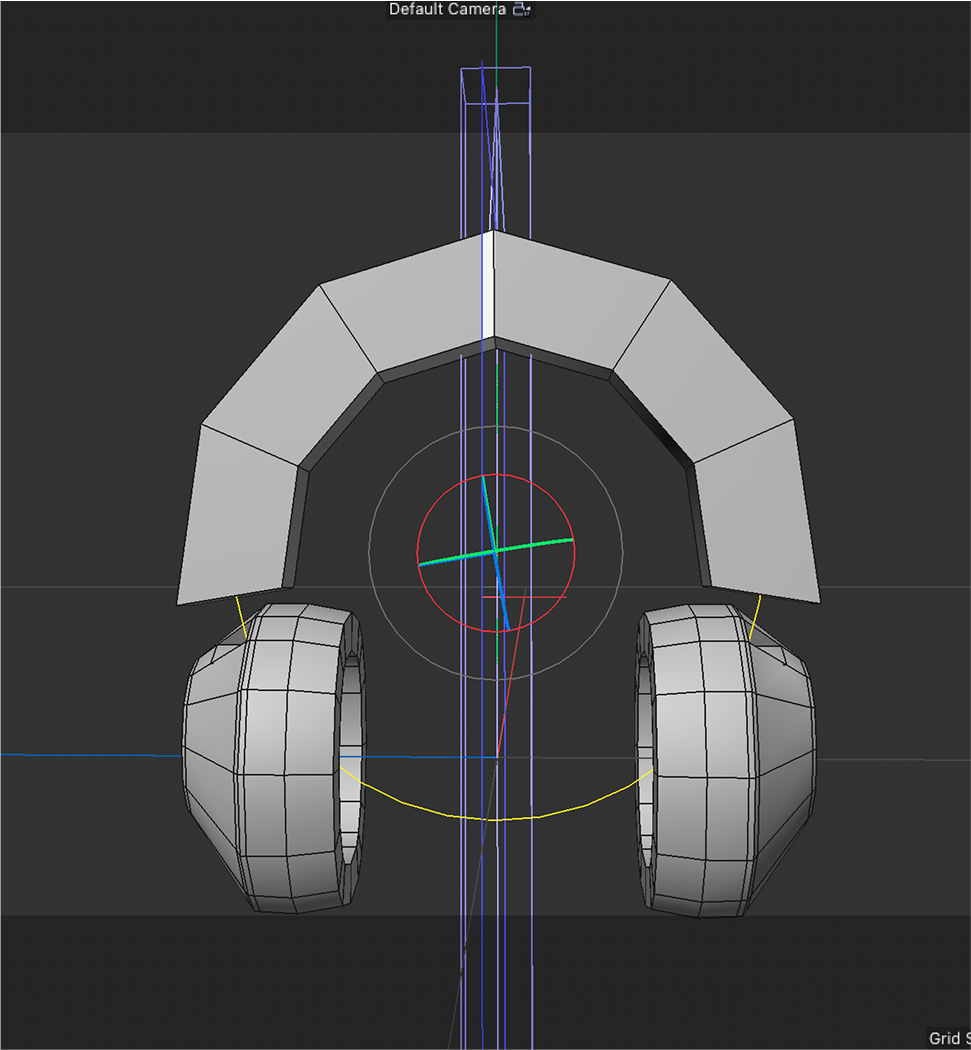Screen dimensions: 971x1050
Task: Open the Default Camera view selector
Action: click(445, 9)
